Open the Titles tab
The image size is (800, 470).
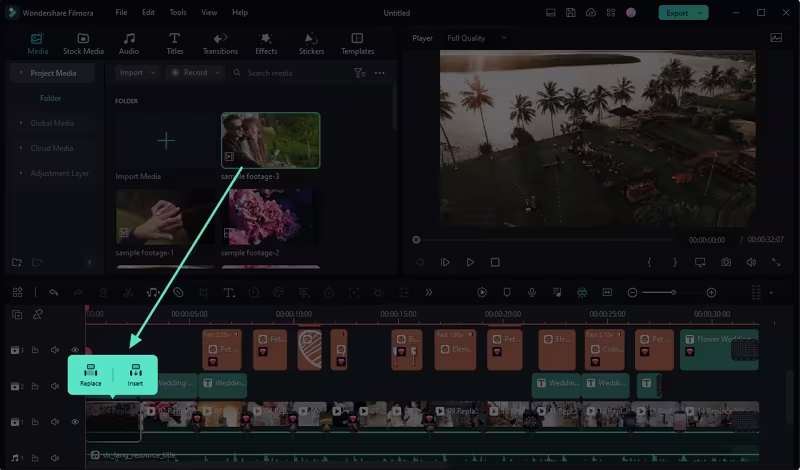point(174,44)
